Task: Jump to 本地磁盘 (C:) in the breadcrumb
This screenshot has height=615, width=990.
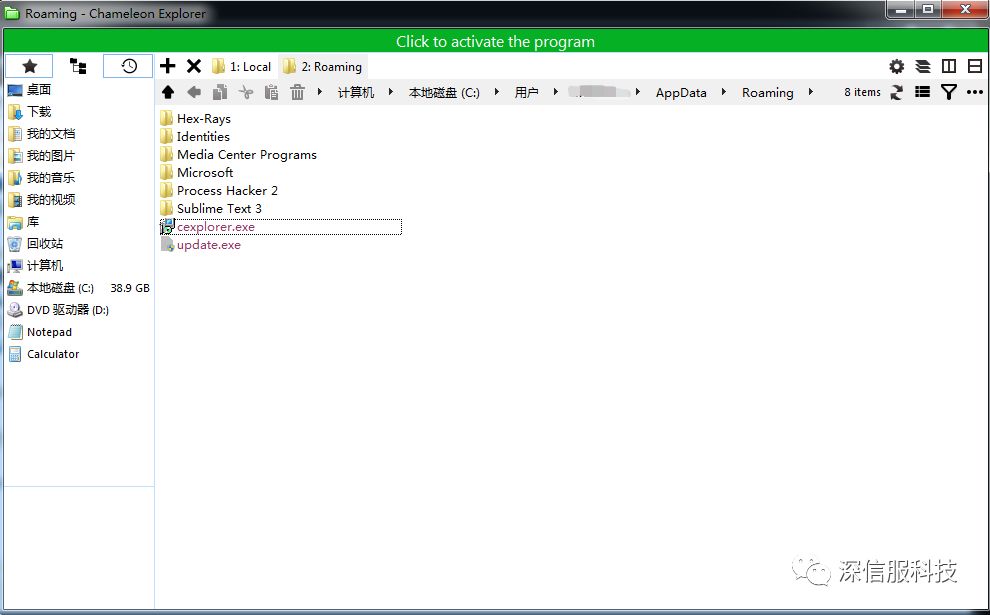Action: point(444,92)
